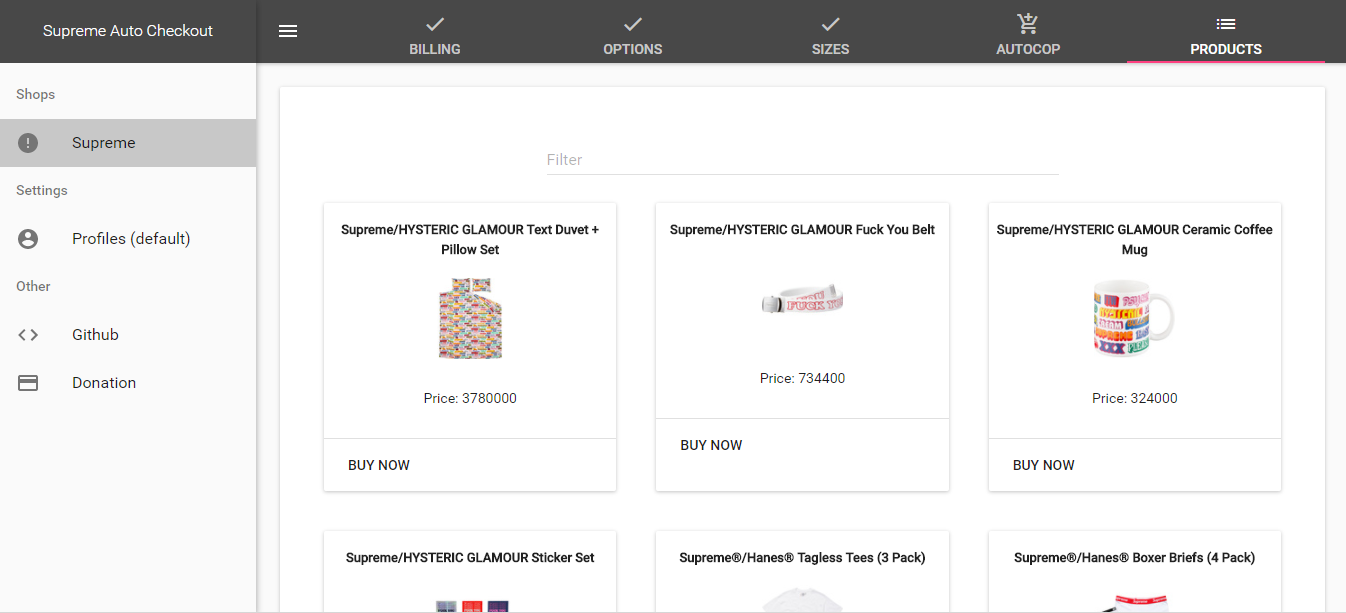Click the Billing checkmark icon
Image resolution: width=1346 pixels, height=613 pixels.
(x=435, y=23)
